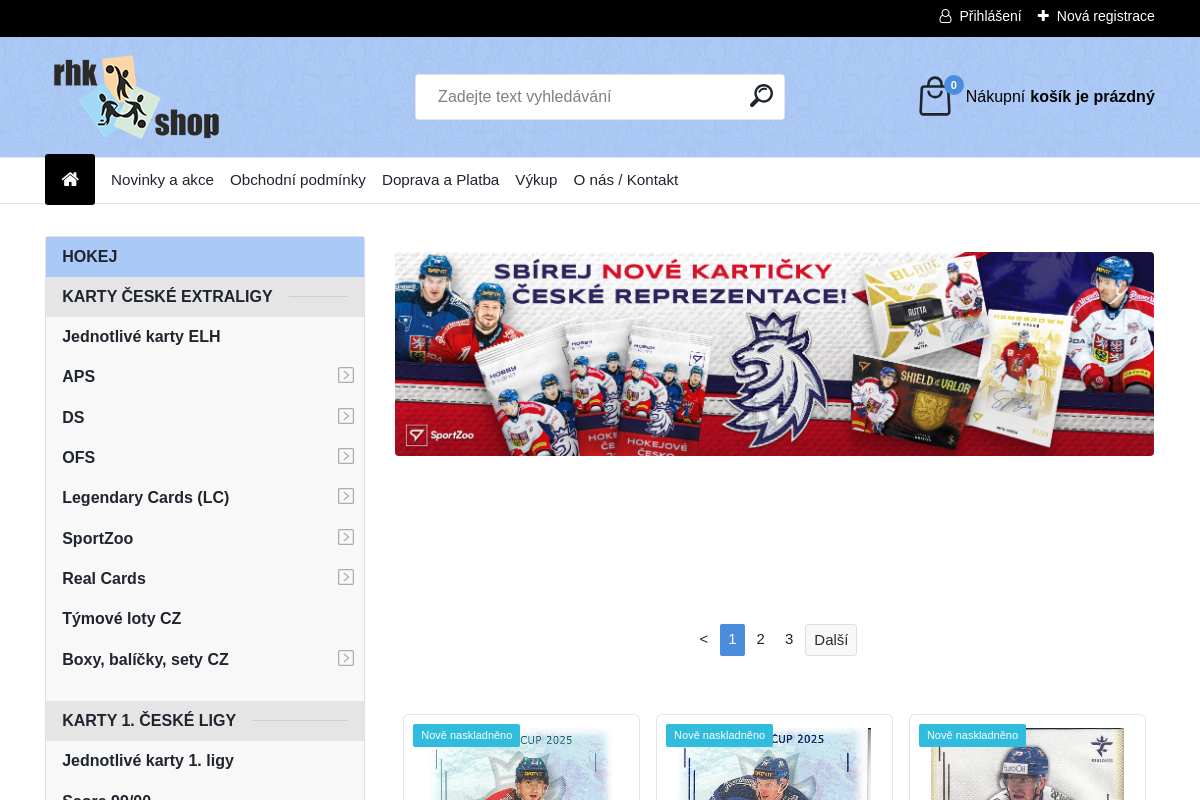Click KARTY 1. ČESKÉ LIGY heading
The image size is (1200, 800).
[x=149, y=721]
